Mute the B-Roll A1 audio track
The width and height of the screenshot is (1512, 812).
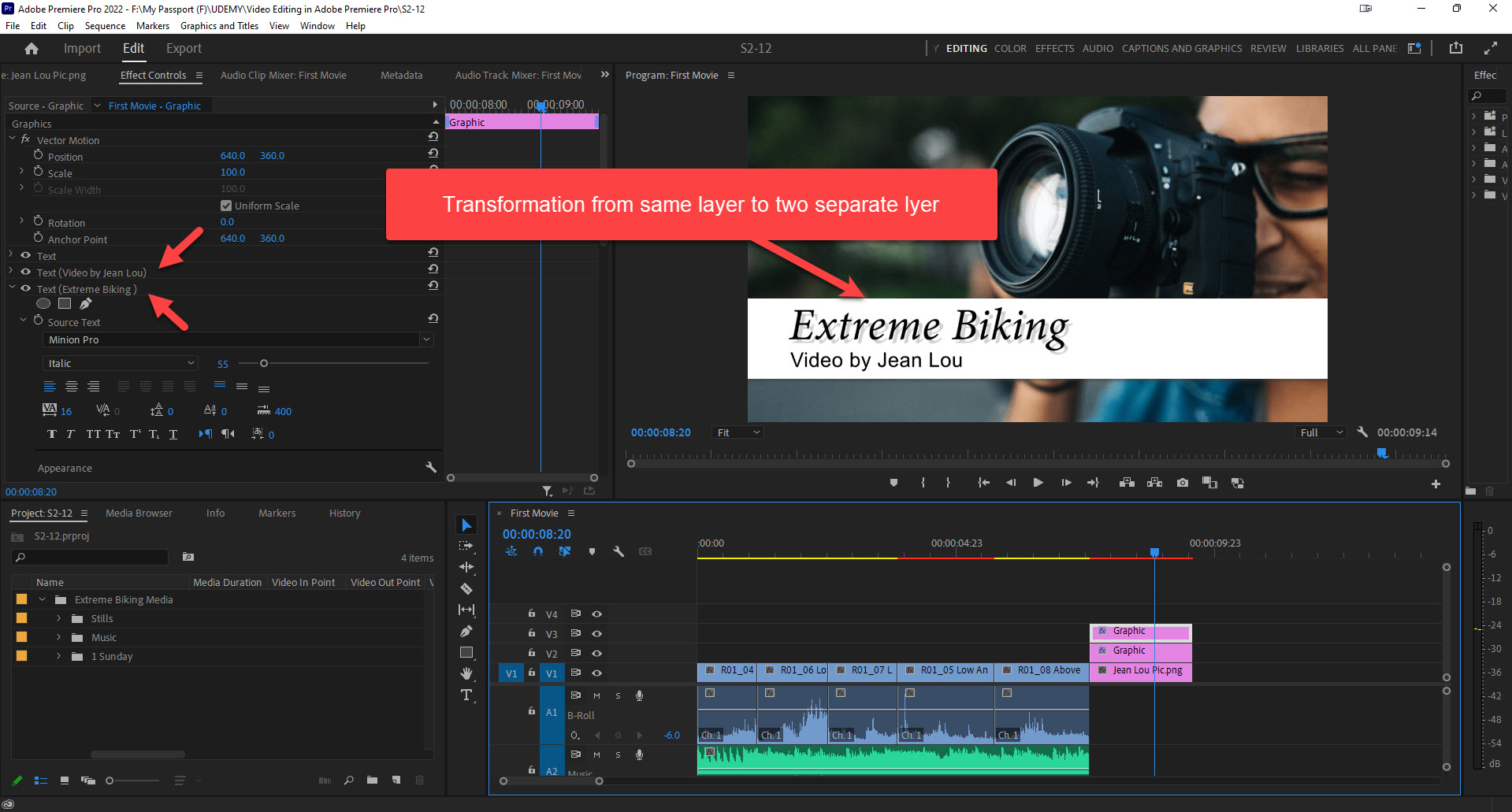pyautogui.click(x=596, y=695)
